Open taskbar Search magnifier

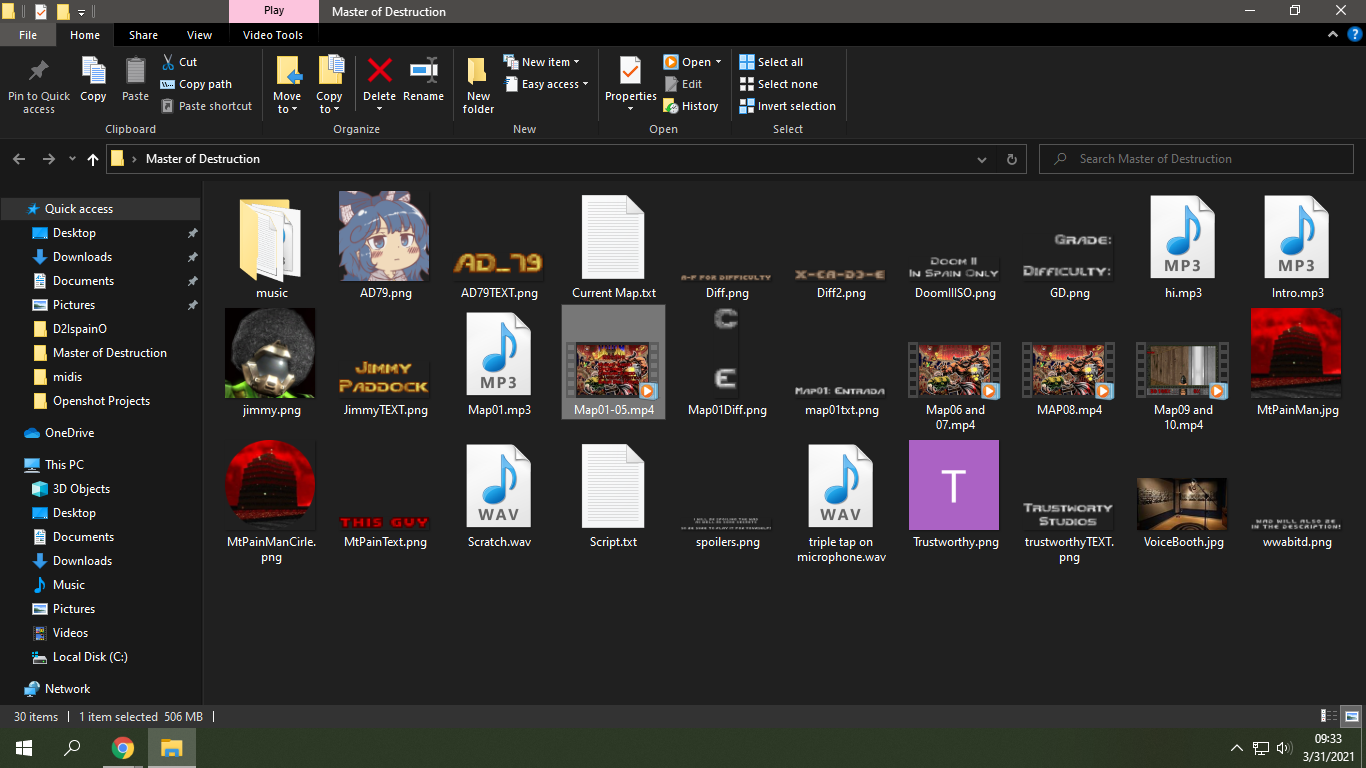coord(72,748)
